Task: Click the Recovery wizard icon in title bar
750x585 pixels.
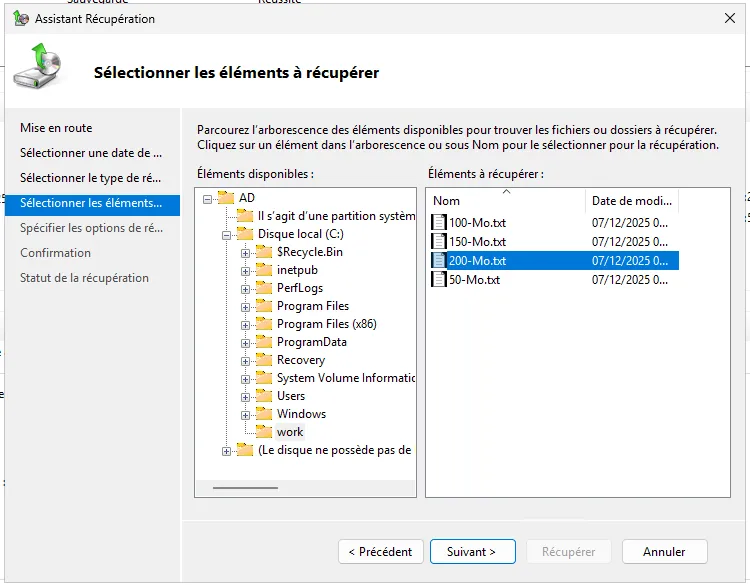Action: click(21, 19)
